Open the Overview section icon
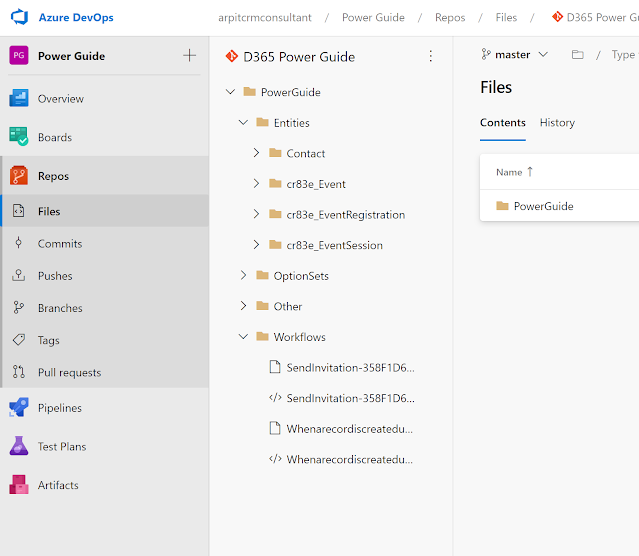This screenshot has height=556, width=639. point(19,98)
